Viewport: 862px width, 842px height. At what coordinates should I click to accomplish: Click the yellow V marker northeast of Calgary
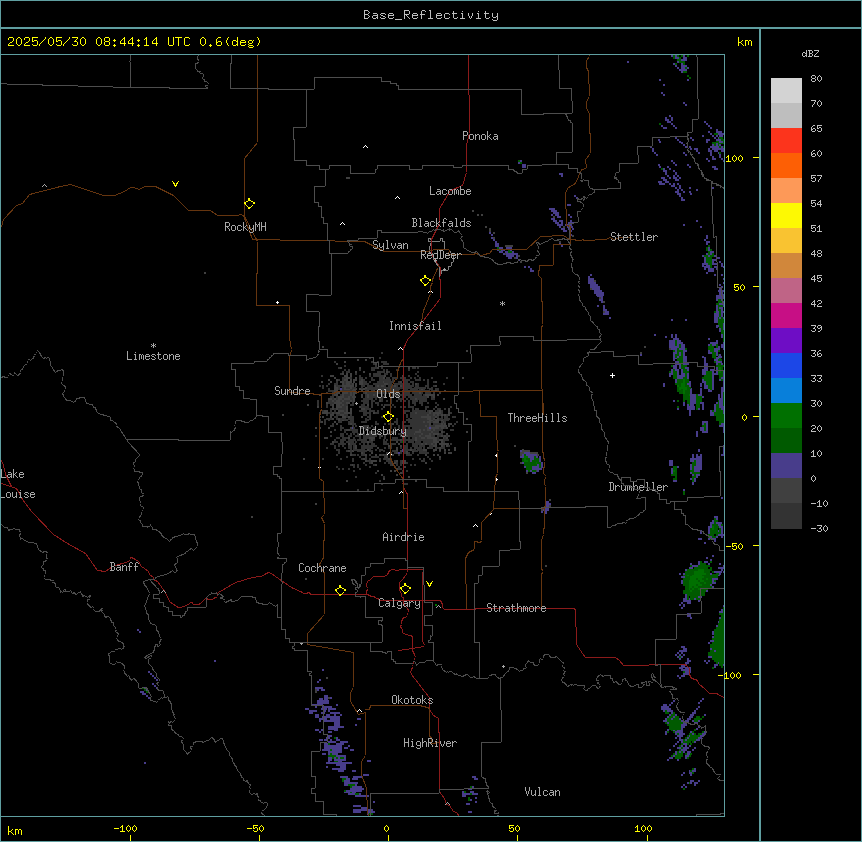pos(429,584)
